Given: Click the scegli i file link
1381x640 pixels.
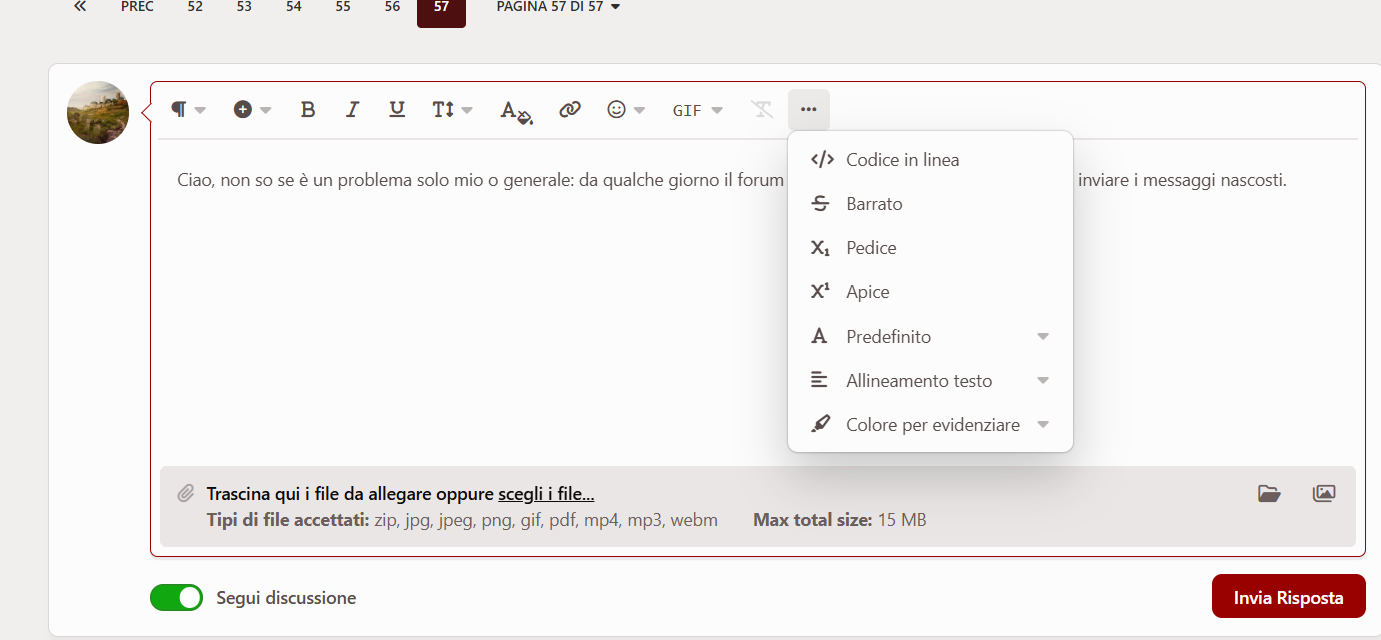Looking at the screenshot, I should 546,494.
